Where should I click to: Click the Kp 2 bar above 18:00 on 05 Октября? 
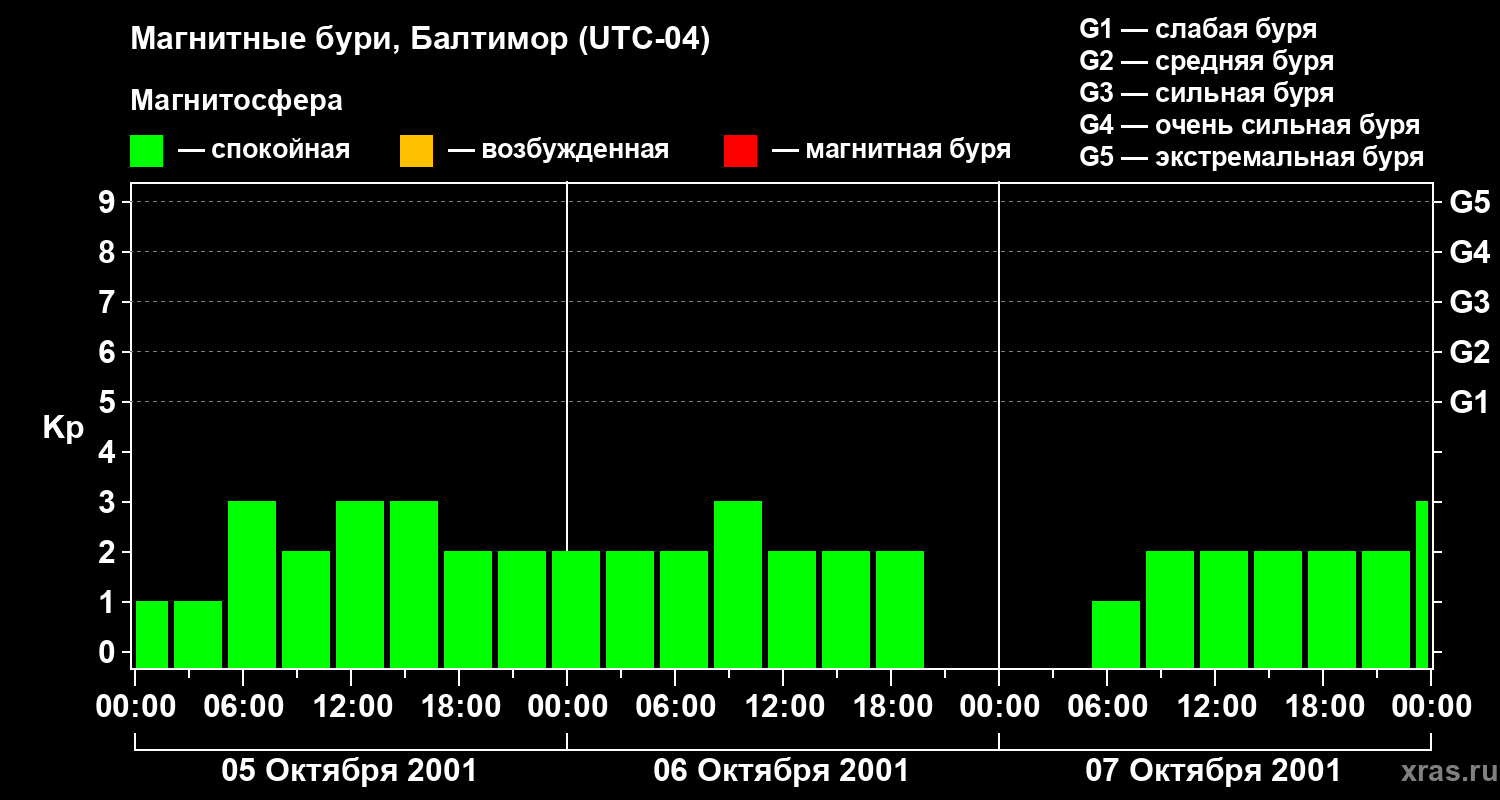(x=468, y=609)
